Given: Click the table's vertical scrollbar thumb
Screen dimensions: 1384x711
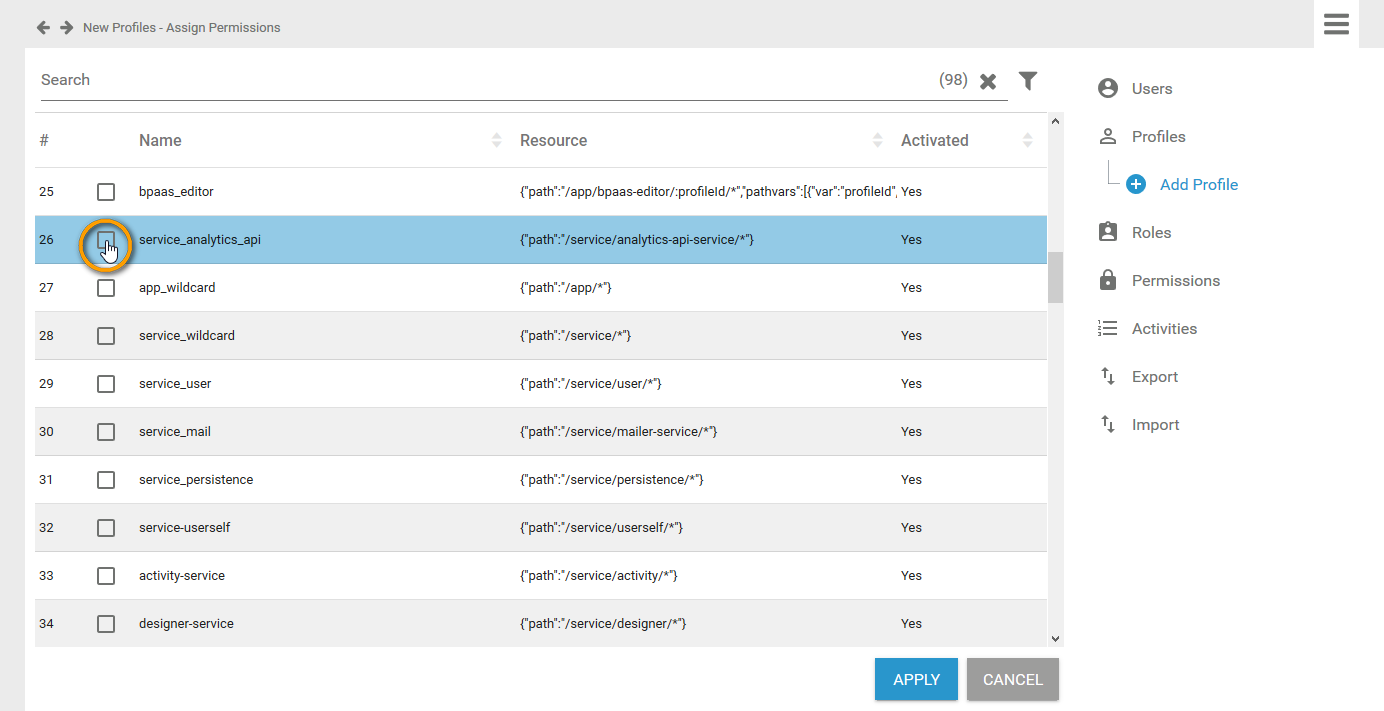Looking at the screenshot, I should coord(1054,277).
